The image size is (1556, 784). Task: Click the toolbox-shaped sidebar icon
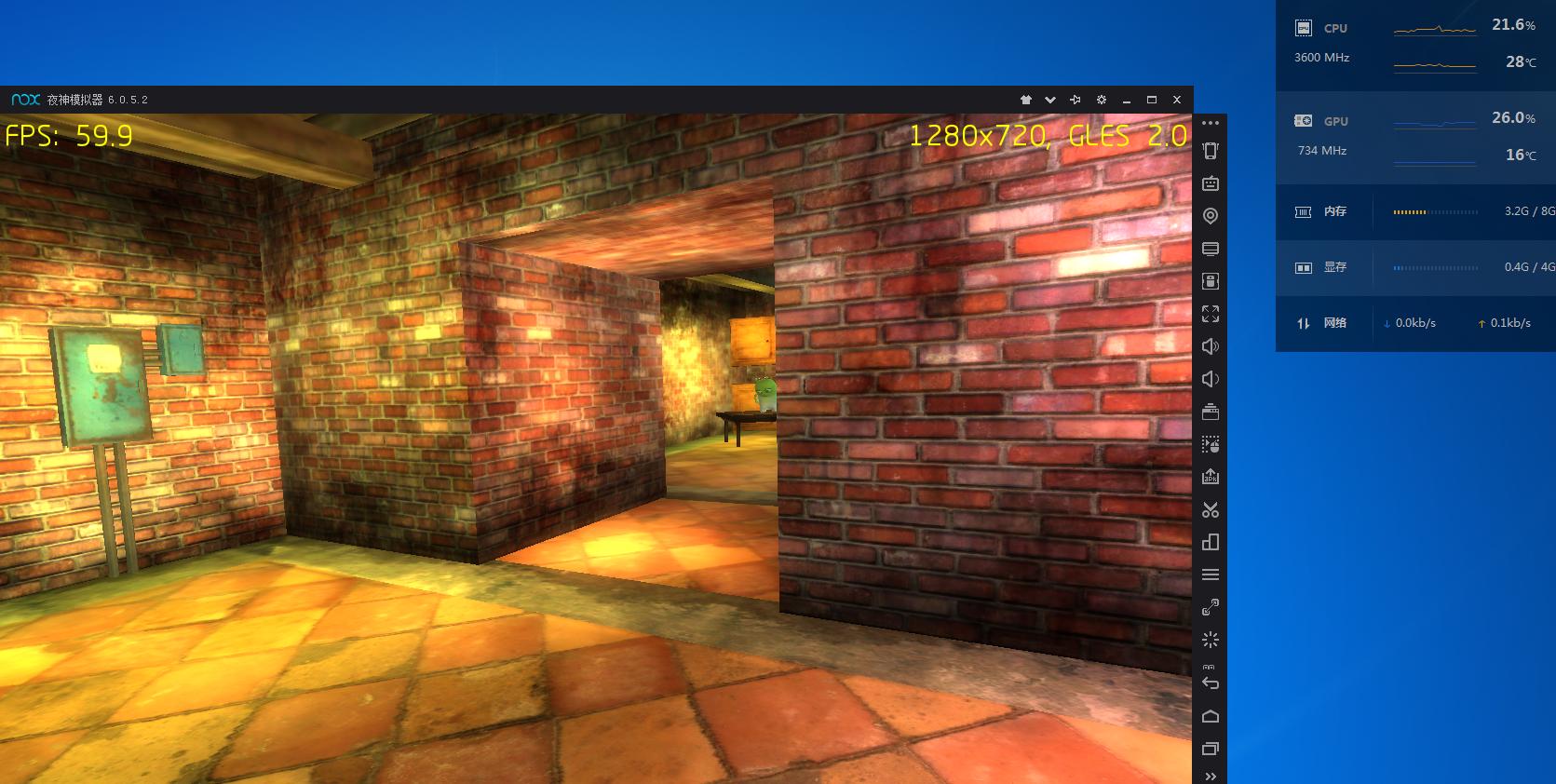pos(1211,412)
